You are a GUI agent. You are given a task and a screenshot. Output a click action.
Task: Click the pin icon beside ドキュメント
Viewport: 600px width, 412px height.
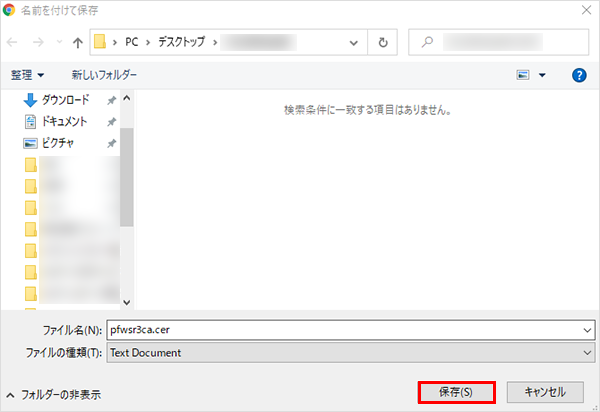click(x=111, y=122)
